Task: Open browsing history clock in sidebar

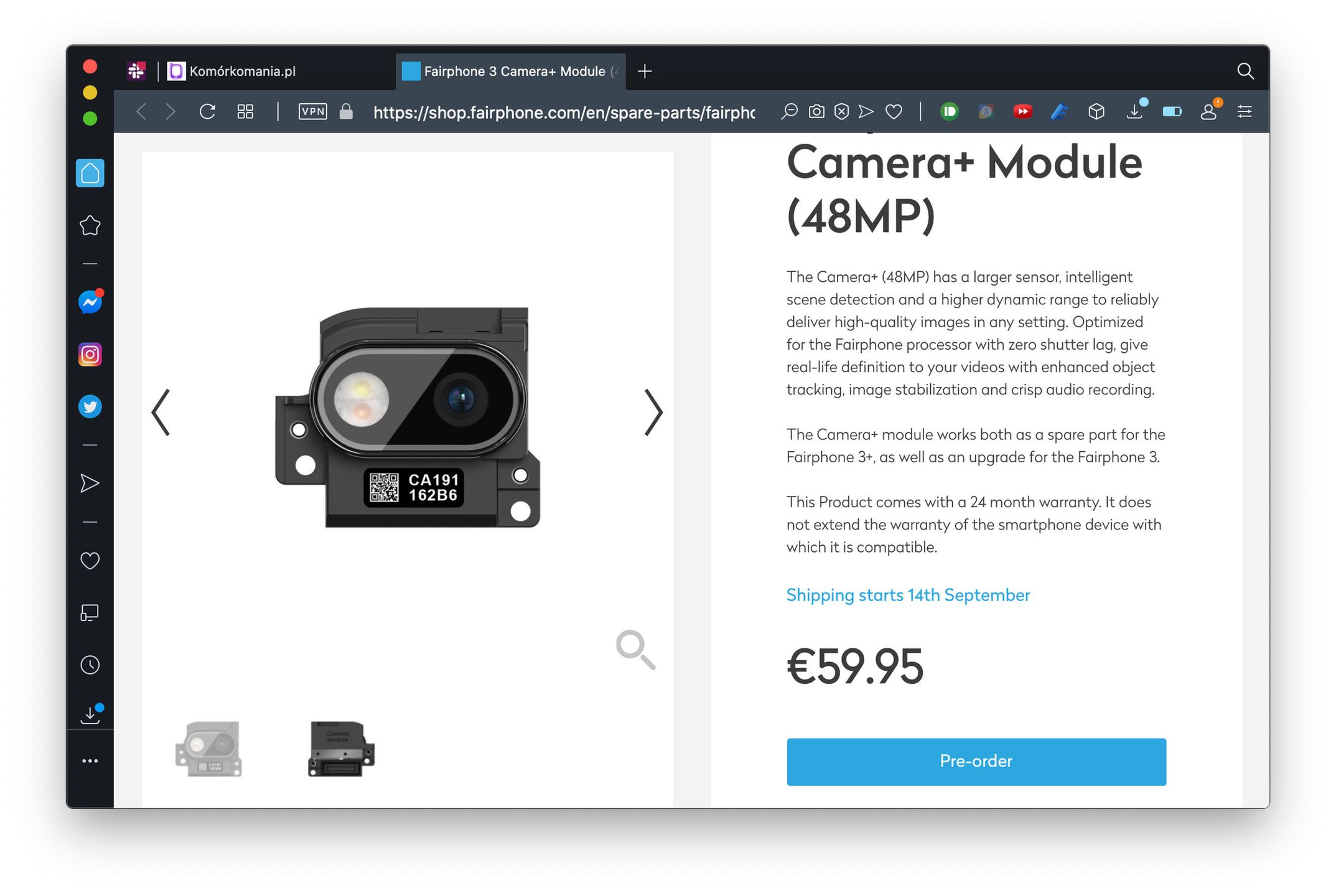Action: point(90,665)
